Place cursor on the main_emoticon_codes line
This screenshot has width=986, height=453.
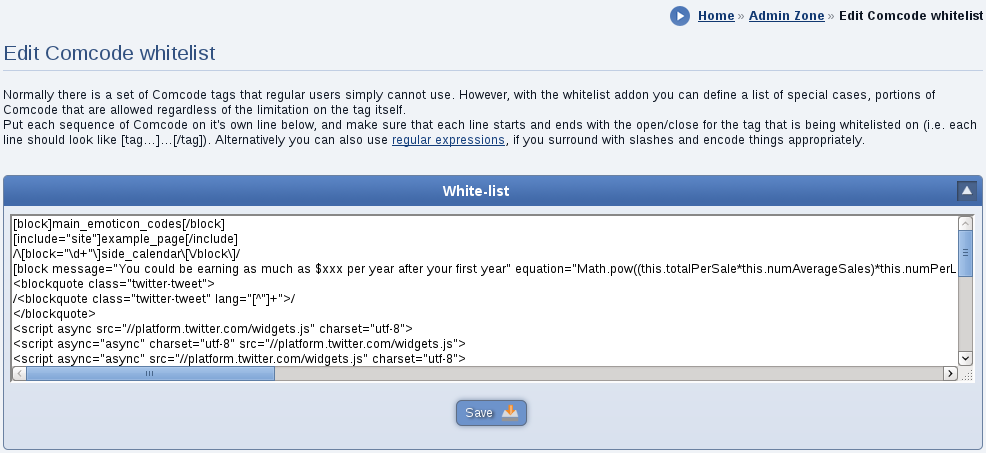coord(119,224)
